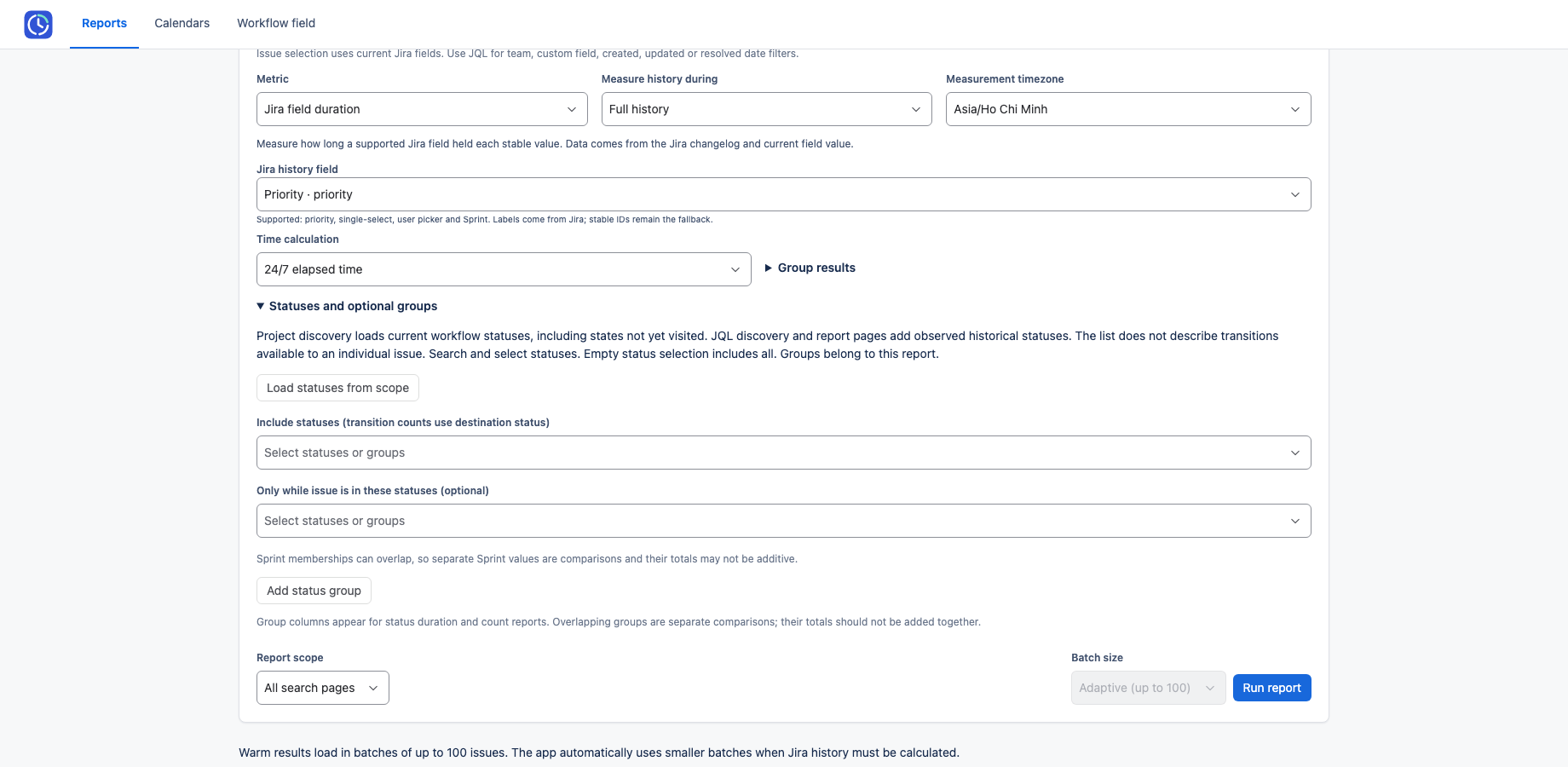Click the 'Supported: priority, single-select' hint text

tap(484, 220)
